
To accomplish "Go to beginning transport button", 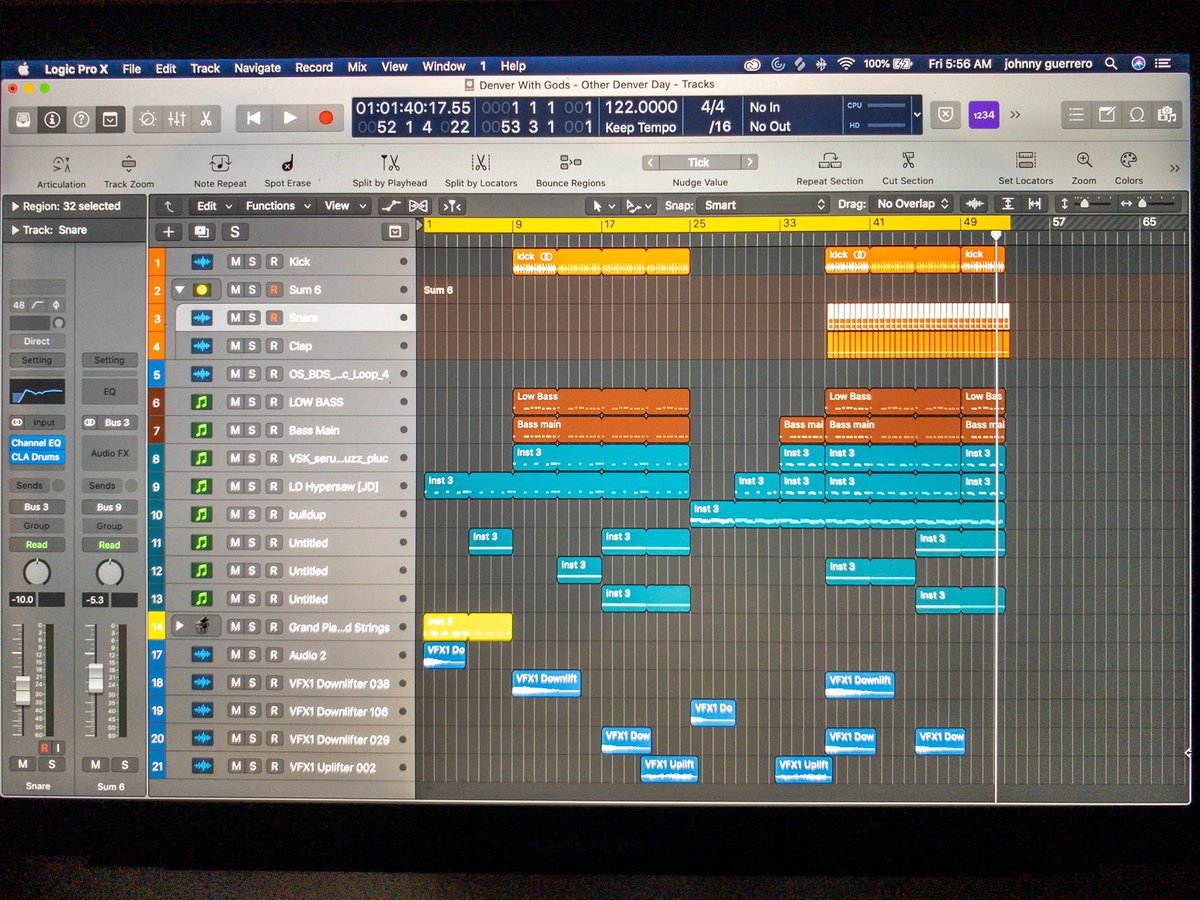I will tap(254, 117).
